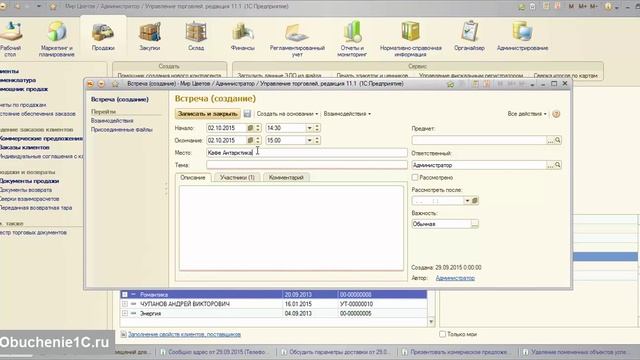Adjust the Начало date stepper

coord(258,128)
